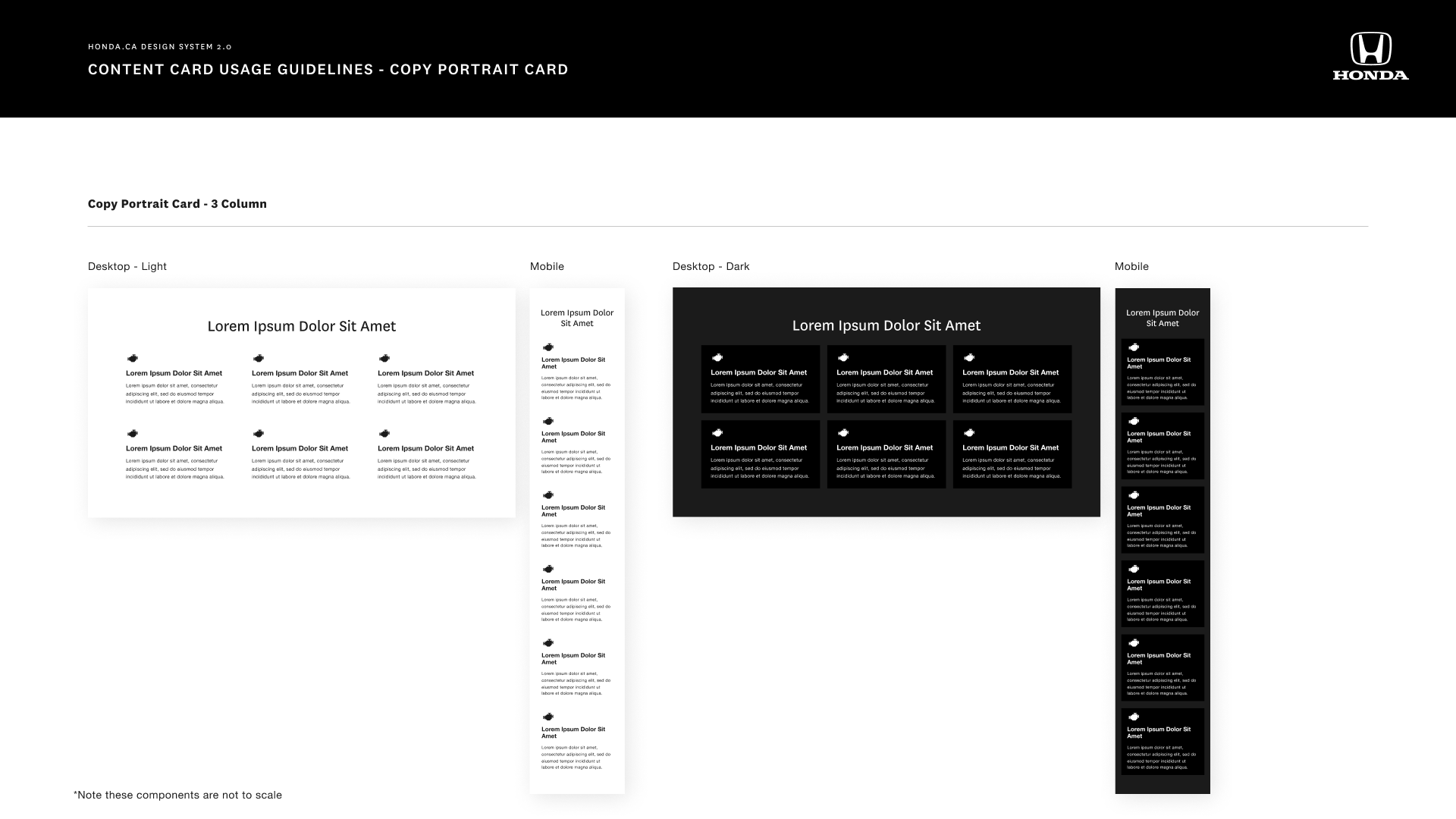Viewport: 1456px width, 819px height.
Task: Click the 'Copy Portrait Card - 3 Column' heading
Action: (177, 204)
